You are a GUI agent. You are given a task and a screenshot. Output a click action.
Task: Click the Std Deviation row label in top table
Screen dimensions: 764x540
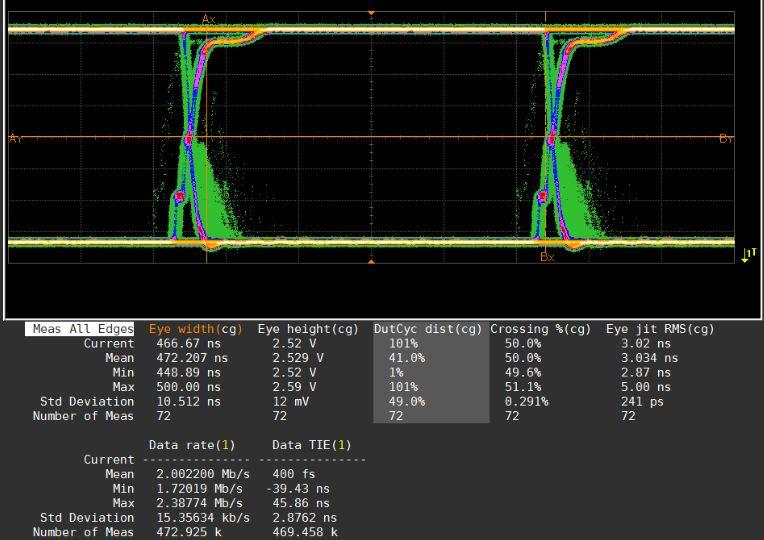(87, 402)
